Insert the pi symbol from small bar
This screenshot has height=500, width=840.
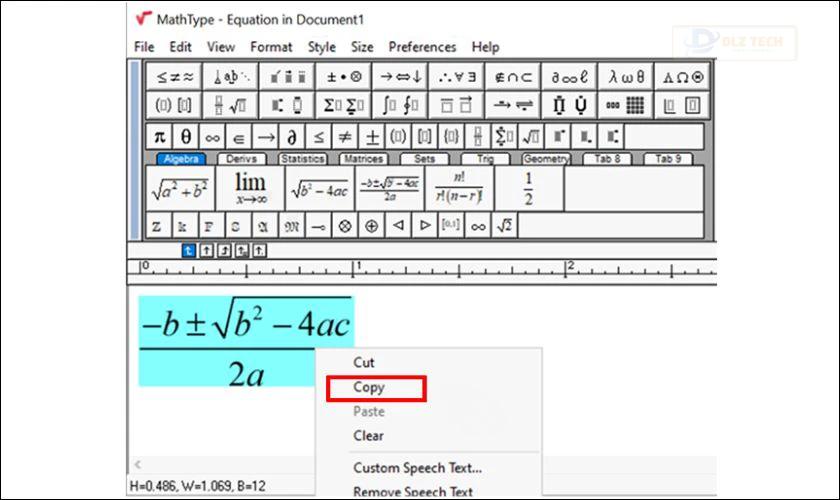159,137
